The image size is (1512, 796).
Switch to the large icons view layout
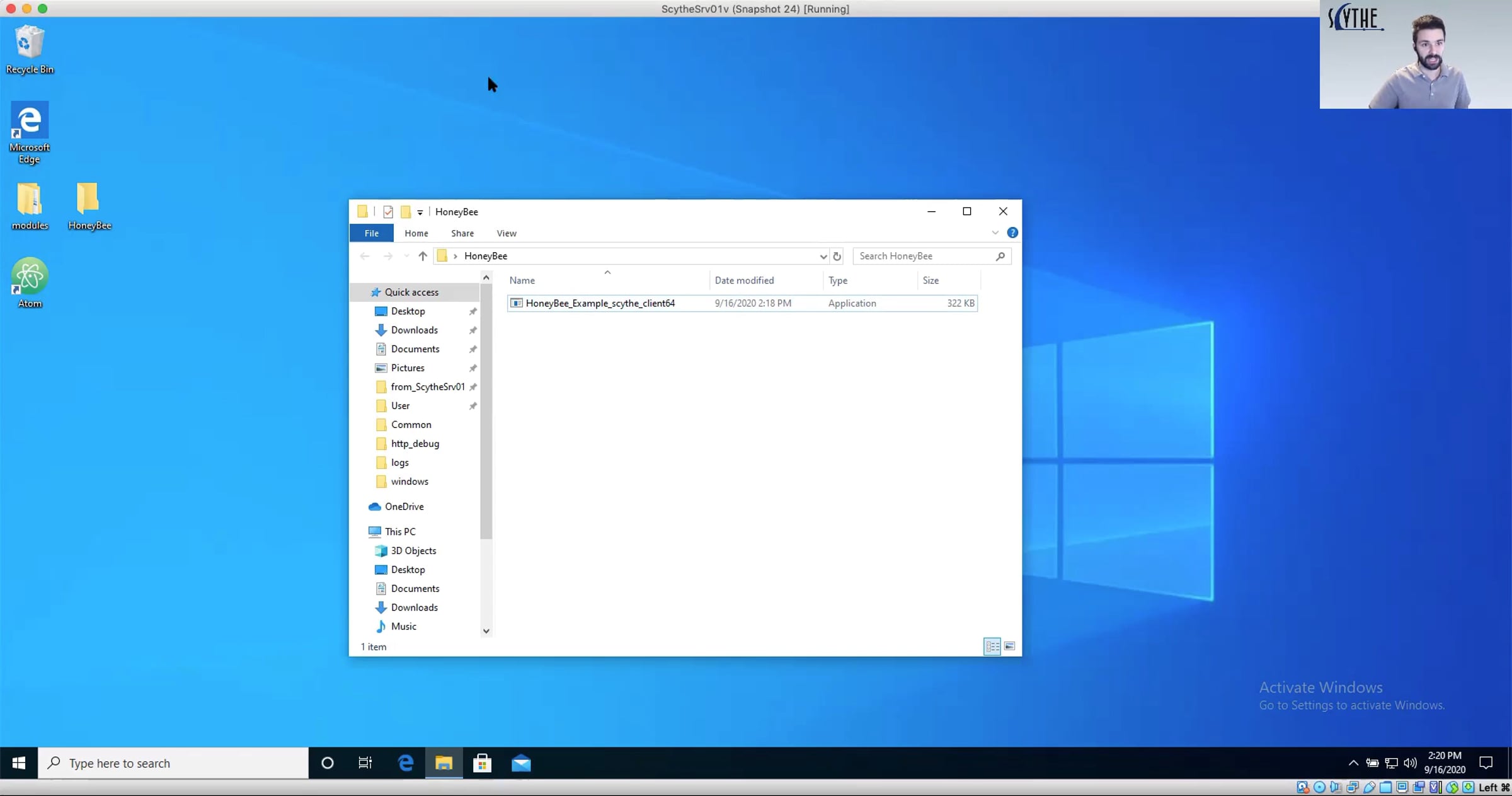(1009, 647)
